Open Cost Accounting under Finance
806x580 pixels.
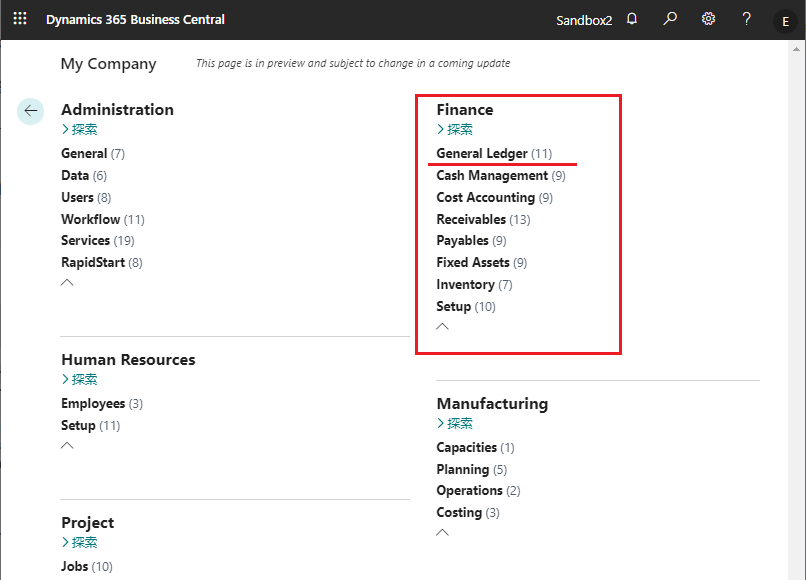click(494, 198)
